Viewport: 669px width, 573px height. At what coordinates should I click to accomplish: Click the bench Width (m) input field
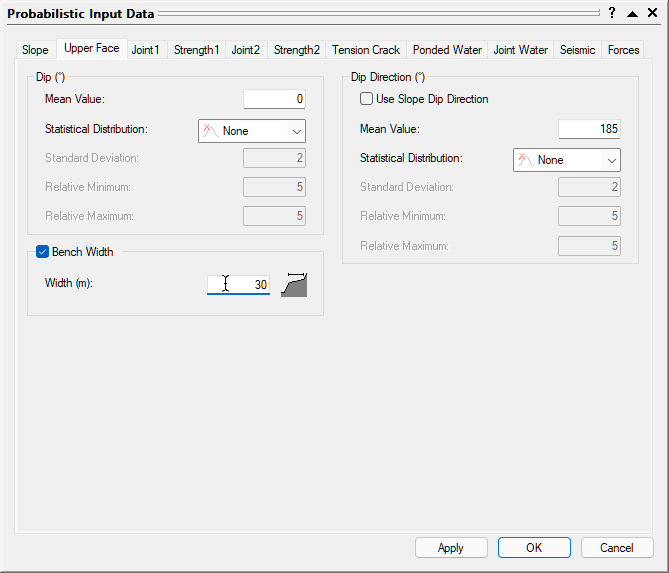pyautogui.click(x=239, y=285)
